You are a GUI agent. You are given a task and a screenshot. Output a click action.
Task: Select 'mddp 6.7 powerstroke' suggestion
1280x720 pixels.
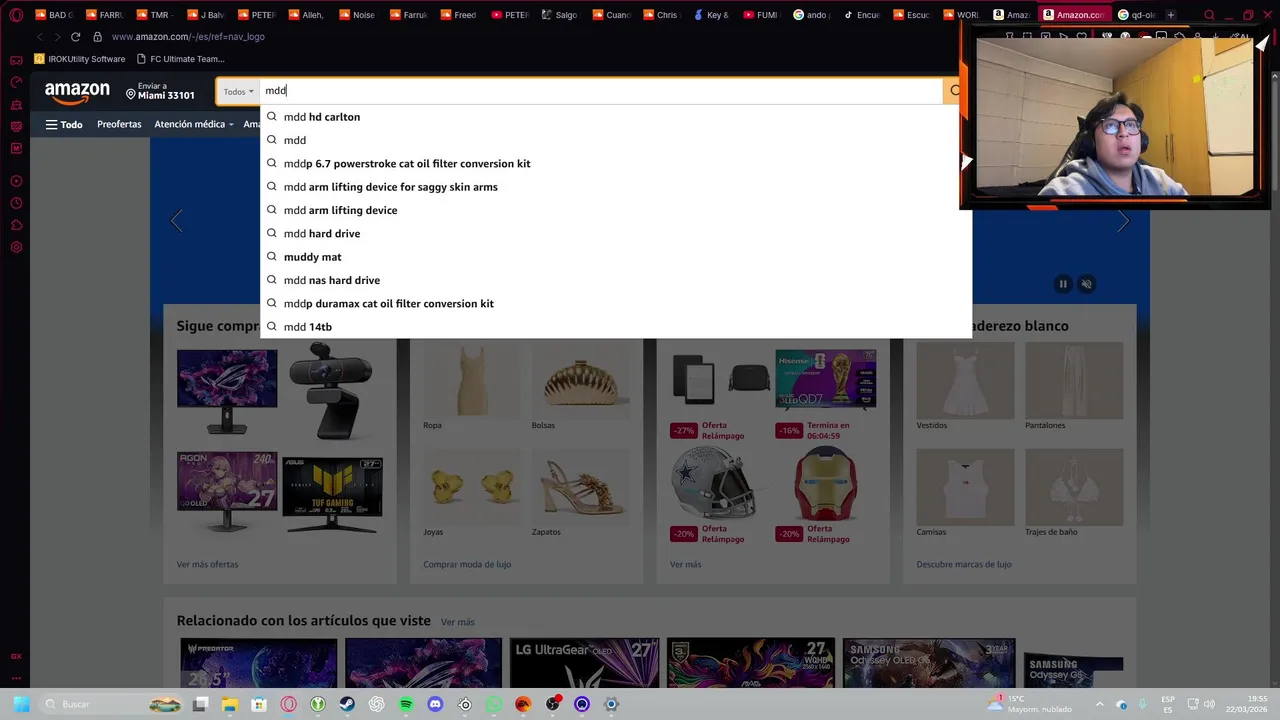(615, 163)
